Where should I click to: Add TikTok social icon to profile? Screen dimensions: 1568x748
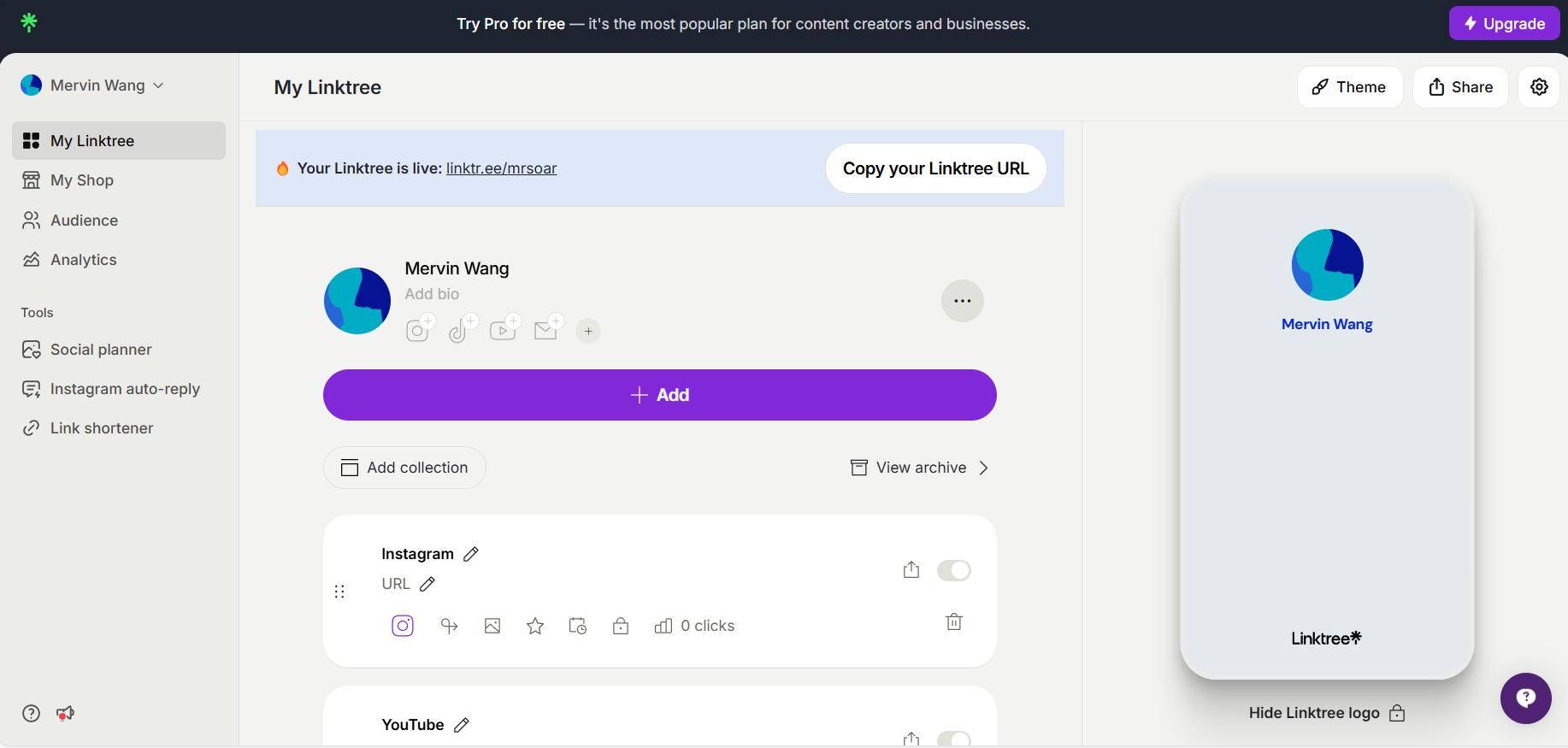pyautogui.click(x=461, y=329)
